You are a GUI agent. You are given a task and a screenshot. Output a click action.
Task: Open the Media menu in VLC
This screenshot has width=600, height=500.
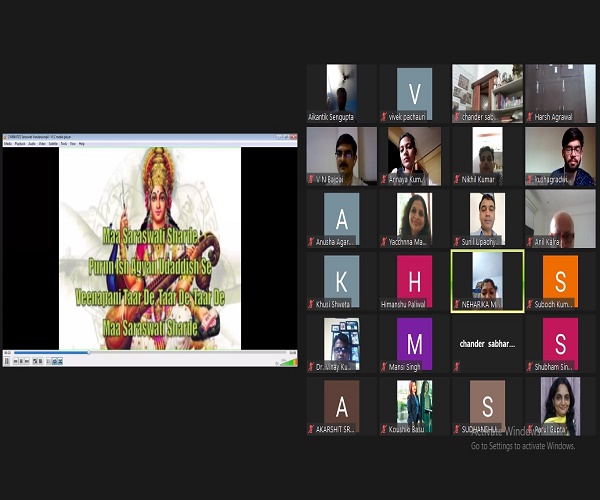coord(8,144)
